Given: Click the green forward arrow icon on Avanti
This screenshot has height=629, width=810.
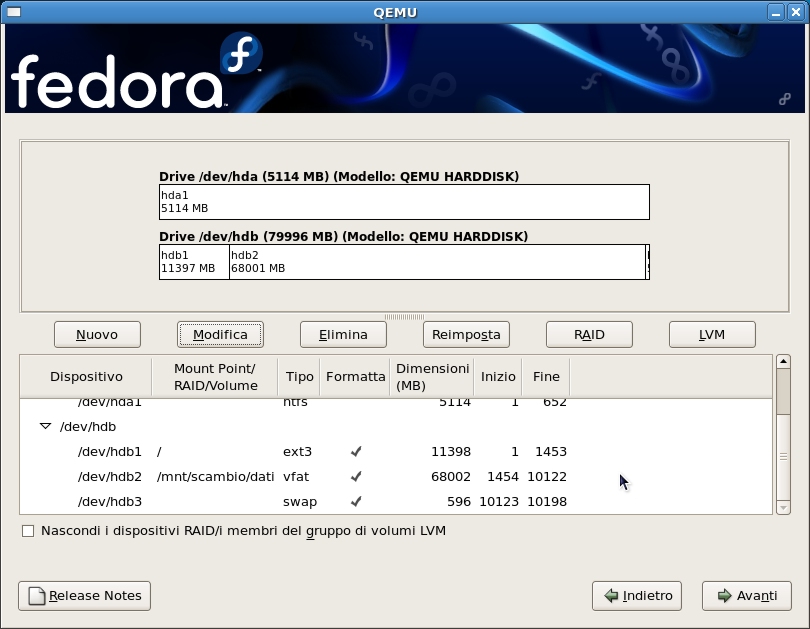Looking at the screenshot, I should tap(725, 595).
